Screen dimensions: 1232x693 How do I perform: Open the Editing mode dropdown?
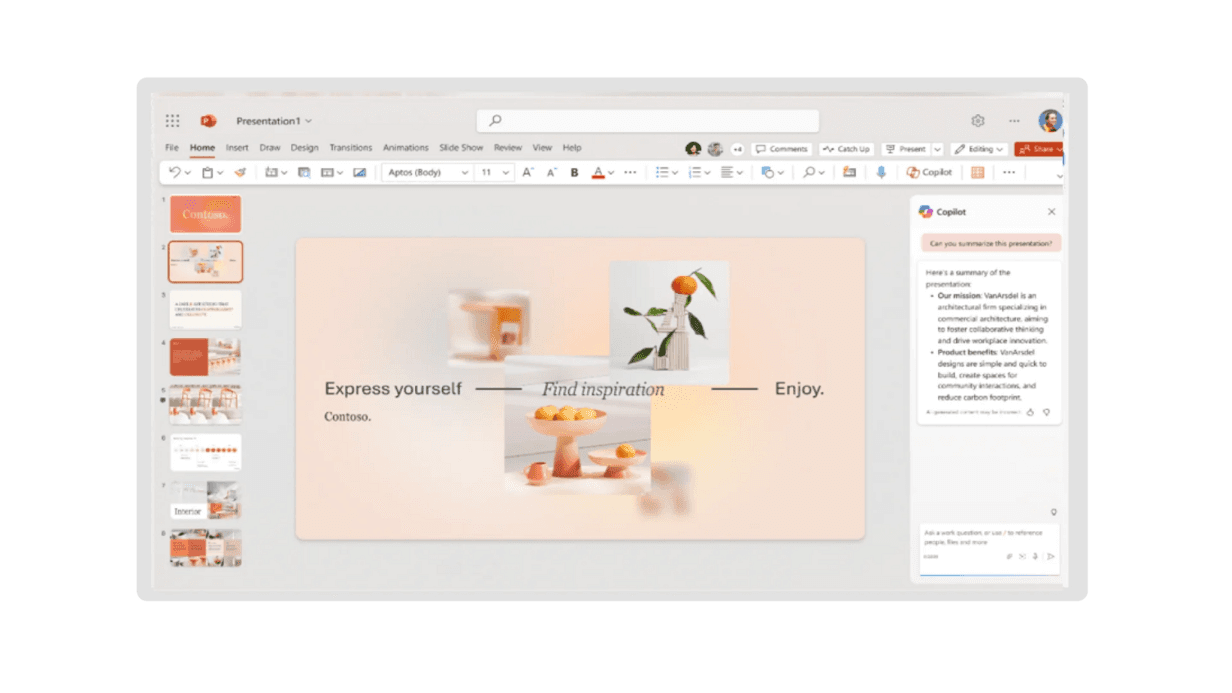979,149
